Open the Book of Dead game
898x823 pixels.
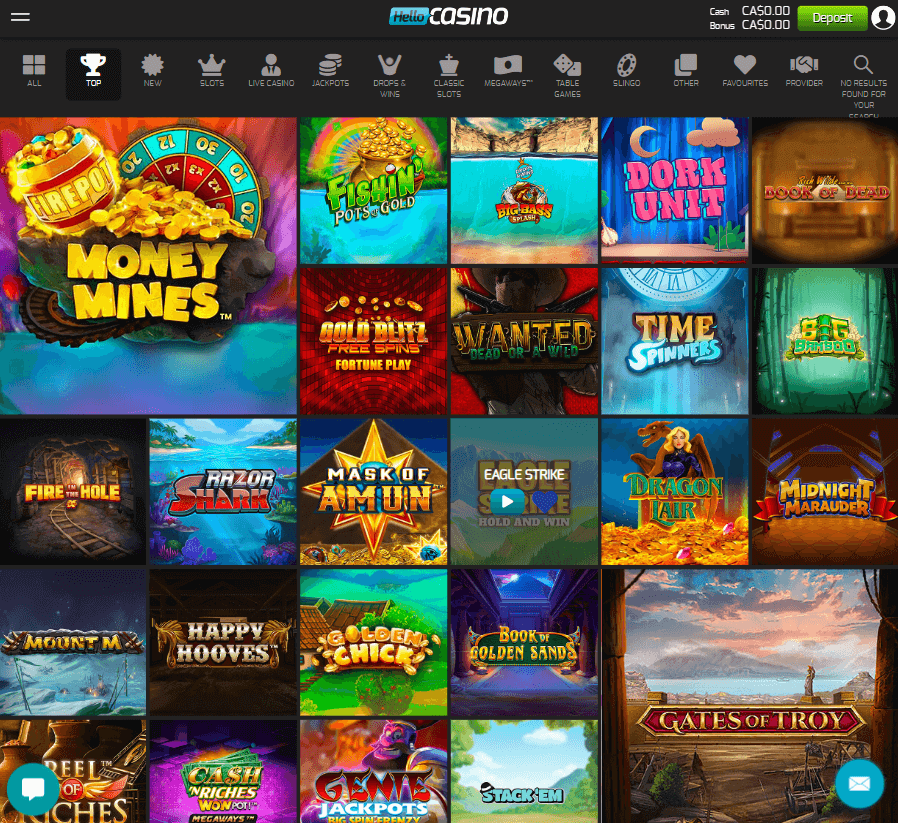tap(825, 191)
